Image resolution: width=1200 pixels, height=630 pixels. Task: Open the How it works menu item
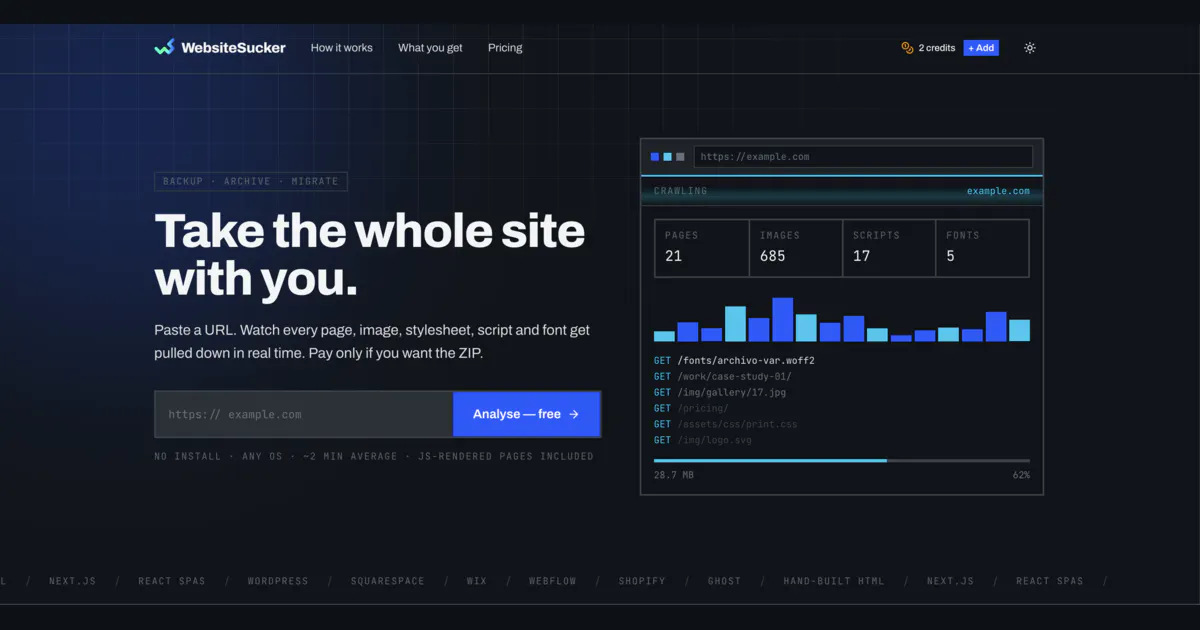pos(342,48)
